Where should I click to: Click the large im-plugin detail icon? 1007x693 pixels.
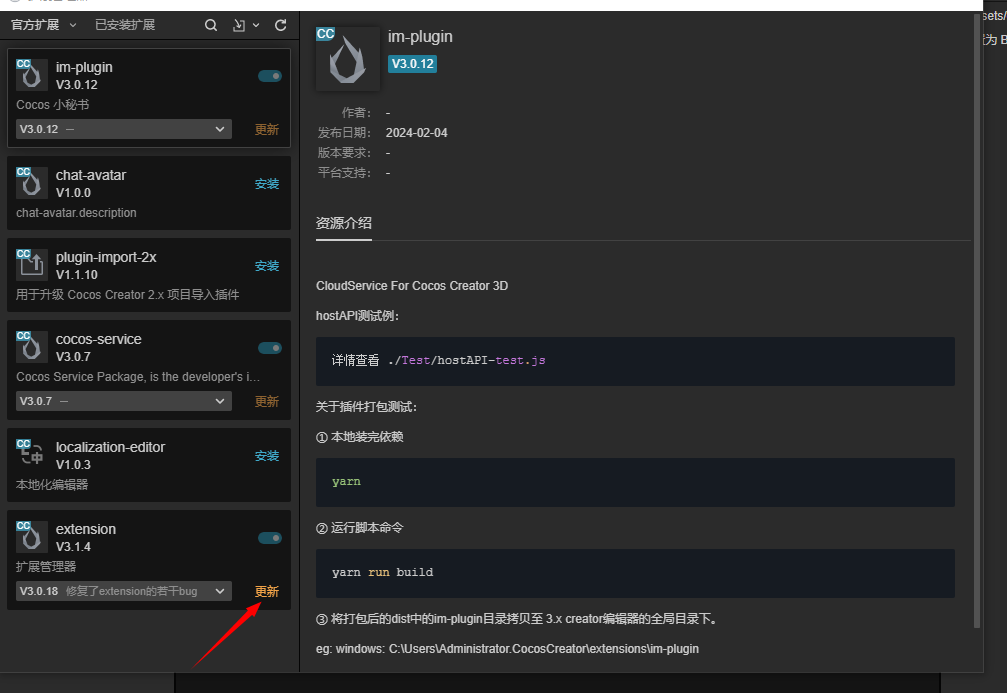click(x=347, y=58)
